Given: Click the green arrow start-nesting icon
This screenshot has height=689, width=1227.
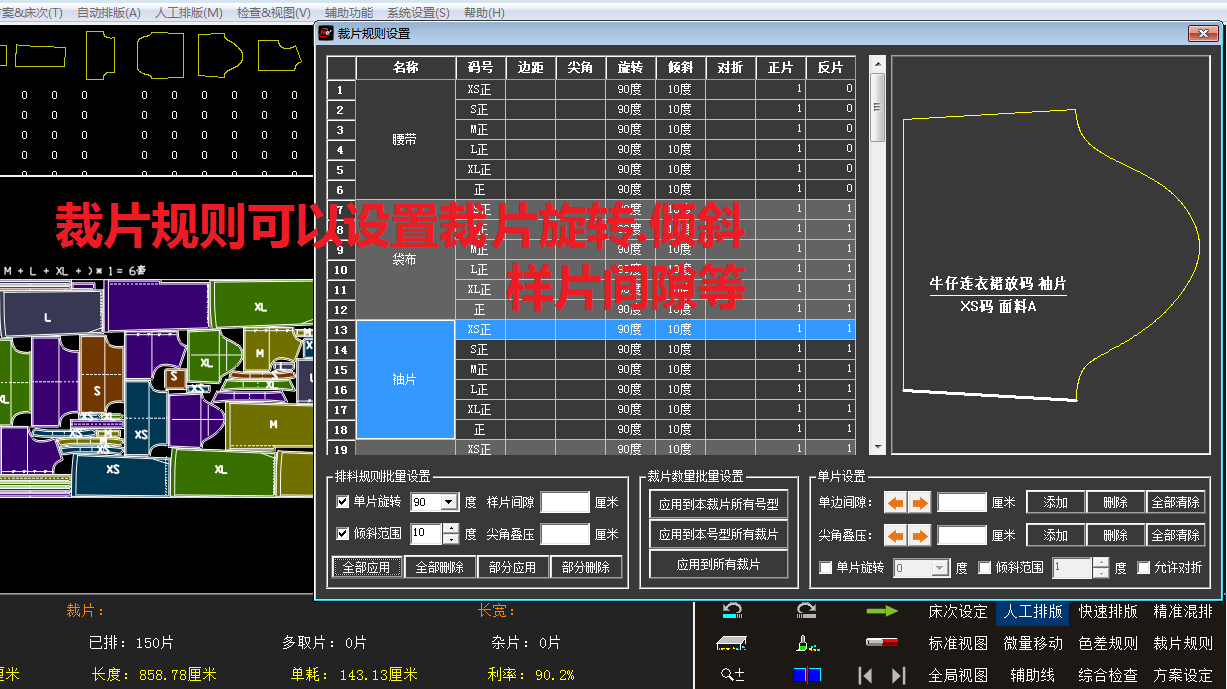Looking at the screenshot, I should coord(884,612).
